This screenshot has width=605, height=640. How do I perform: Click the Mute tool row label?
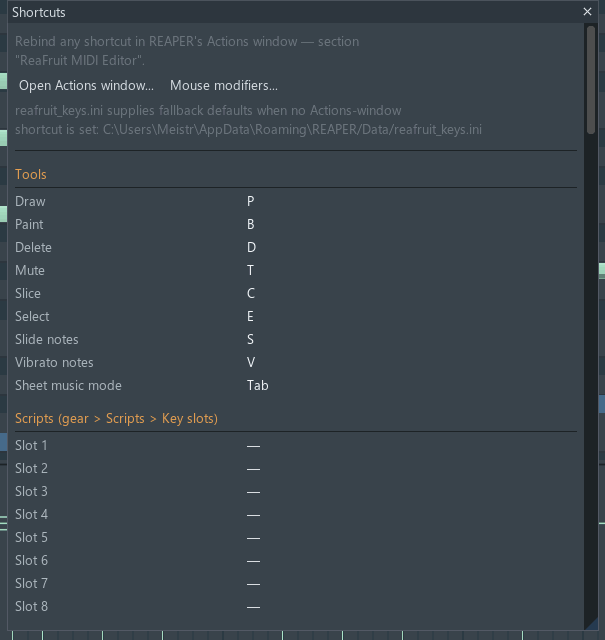tap(30, 271)
